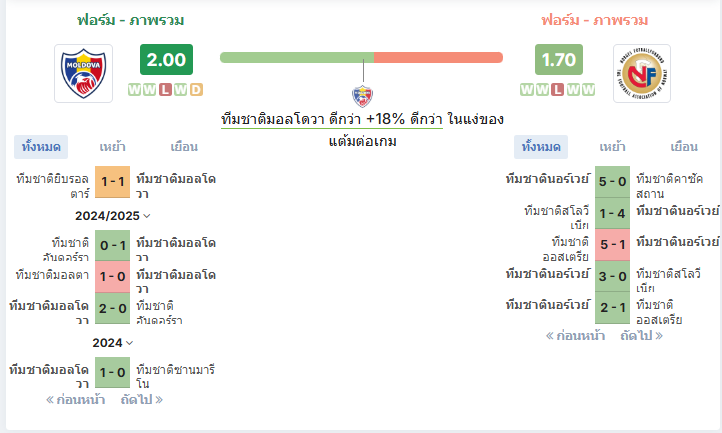Viewport: 722px width, 433px height.
Task: Click ก่อนหน้า link under Norway matches
Action: tap(575, 336)
